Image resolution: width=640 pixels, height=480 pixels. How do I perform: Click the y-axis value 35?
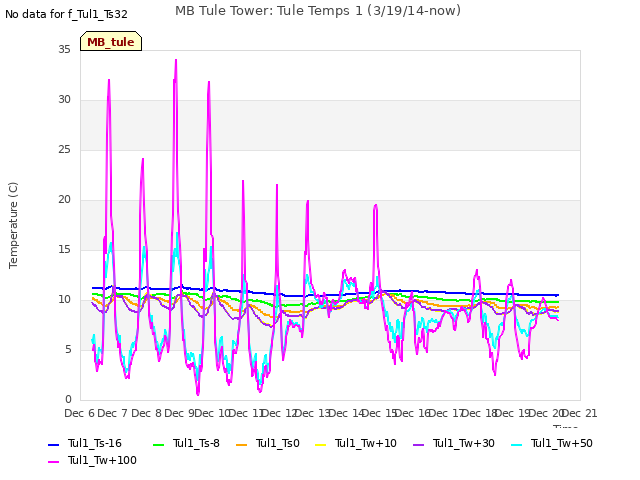pos(64,49)
